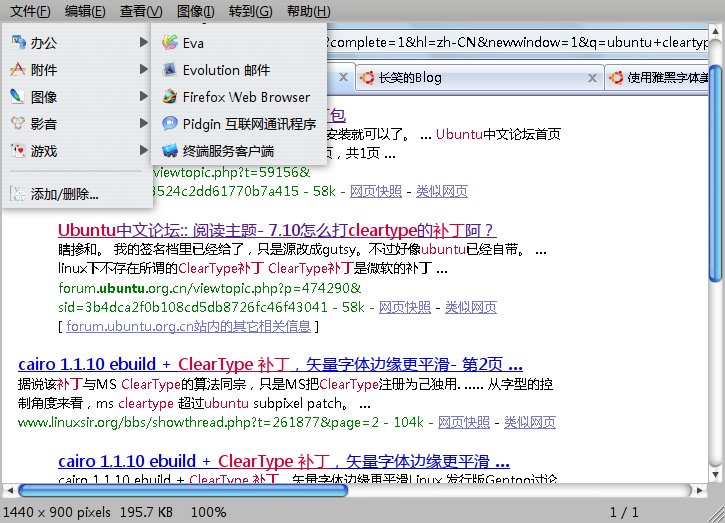This screenshot has height=523, width=725.
Task: Click the 游戏 category icon
Action: click(x=18, y=151)
